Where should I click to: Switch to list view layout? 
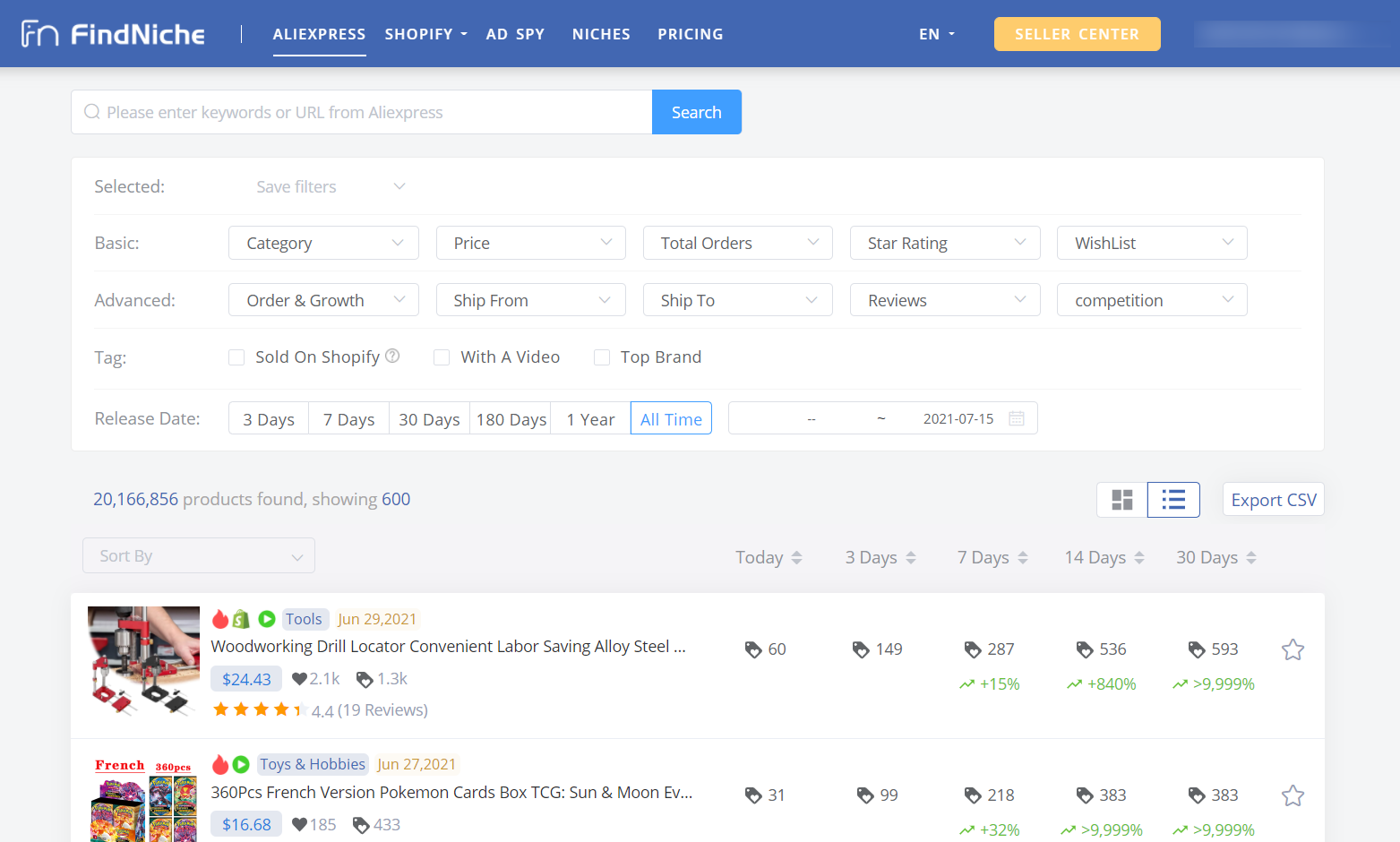[x=1173, y=500]
